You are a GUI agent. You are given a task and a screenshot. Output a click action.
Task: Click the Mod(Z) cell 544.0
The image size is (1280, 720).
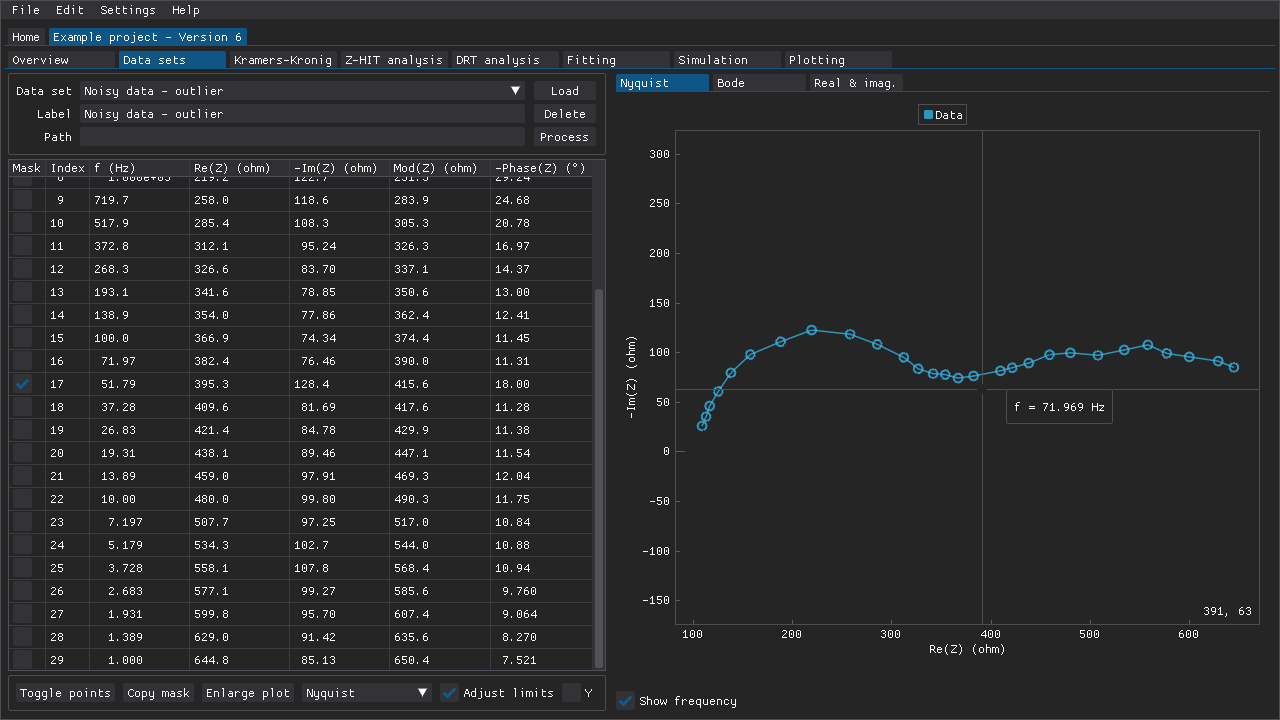(x=411, y=545)
